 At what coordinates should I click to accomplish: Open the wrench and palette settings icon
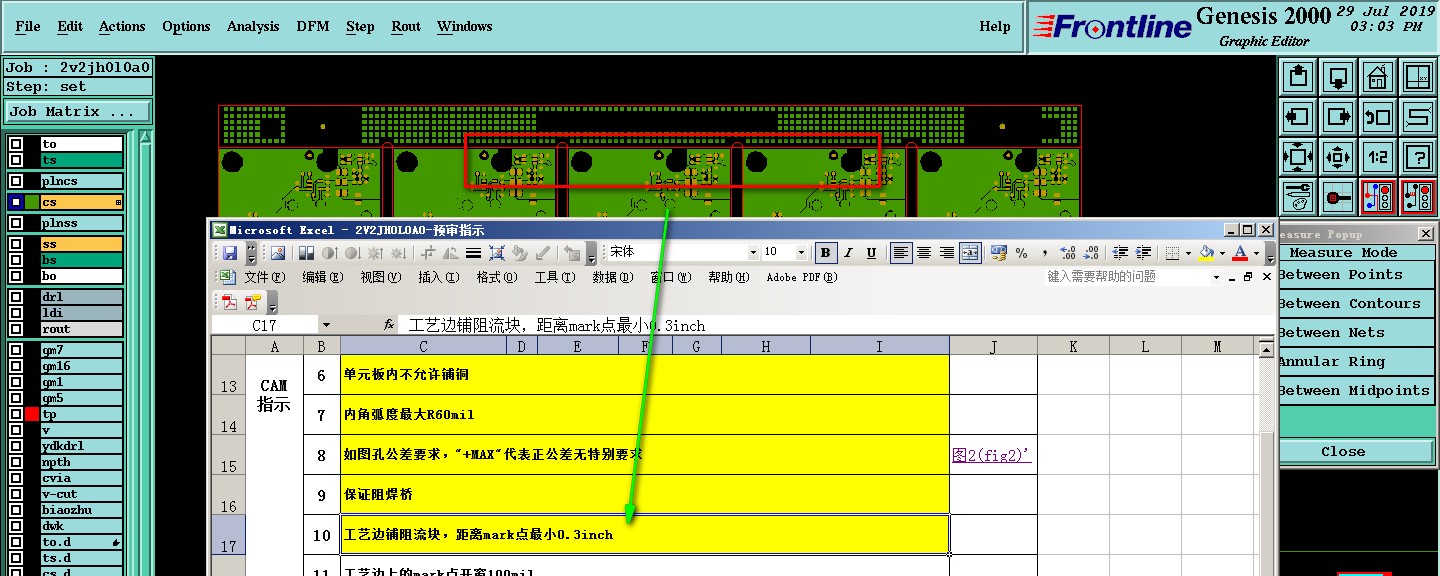[x=1298, y=197]
